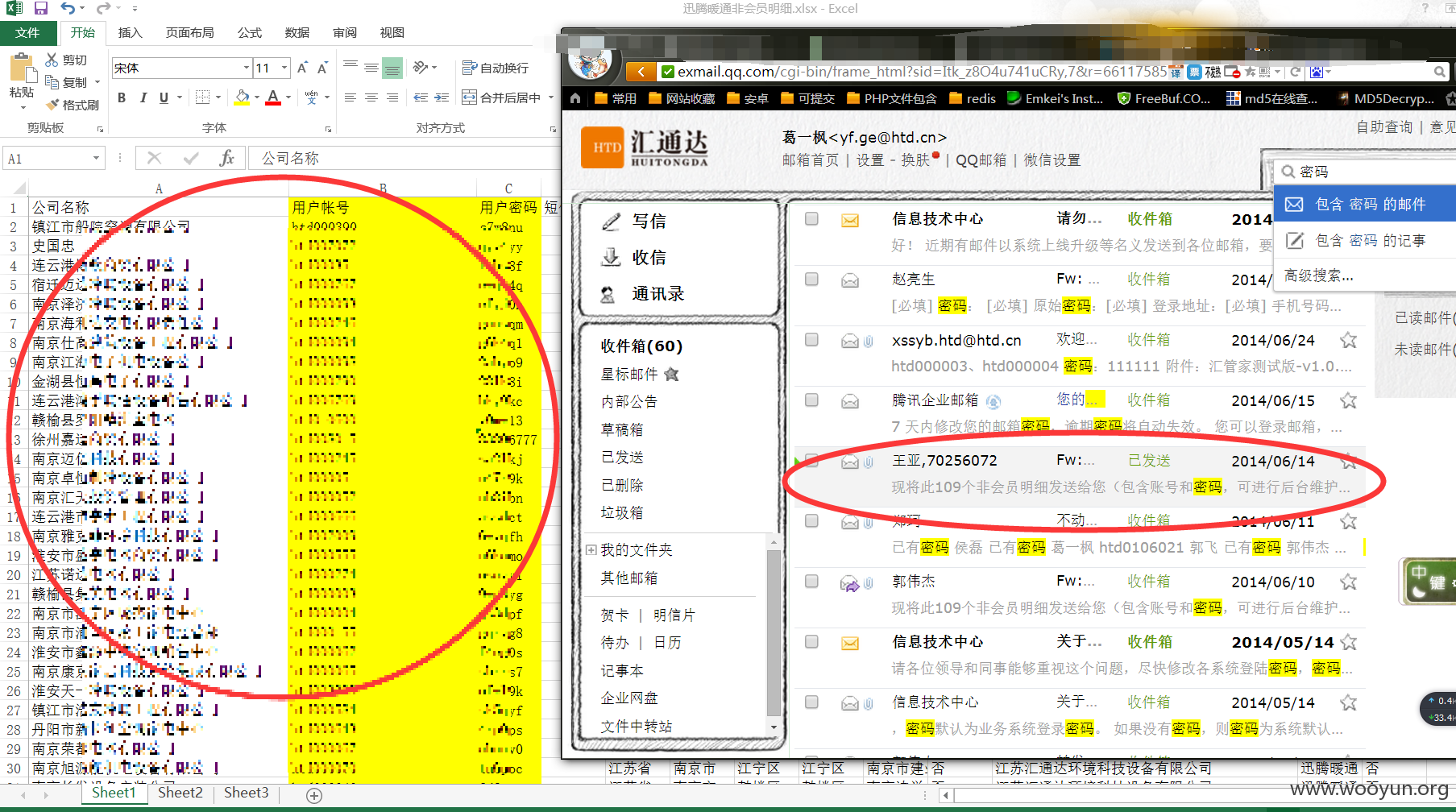Image resolution: width=1456 pixels, height=812 pixels.
Task: Toggle bold formatting
Action: point(122,97)
